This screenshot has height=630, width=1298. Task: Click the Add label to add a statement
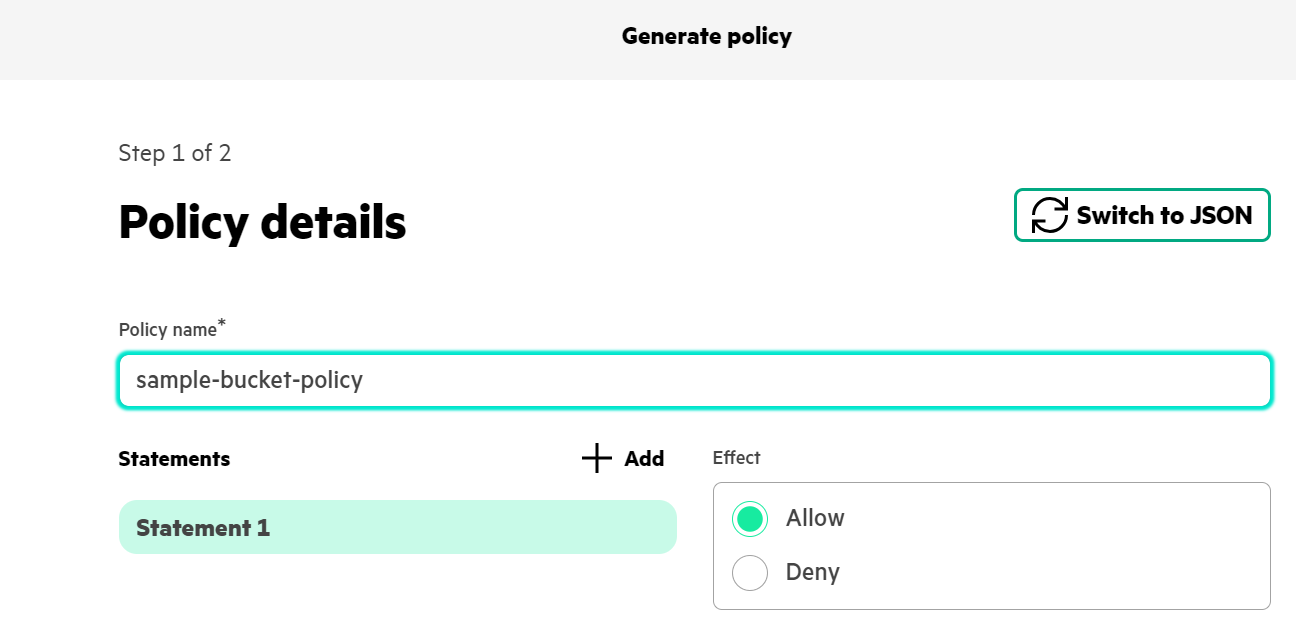[x=644, y=459]
